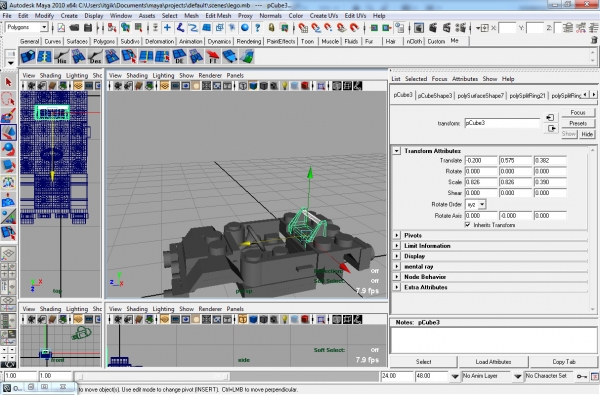Open the Edit Mesh menu

[218, 16]
